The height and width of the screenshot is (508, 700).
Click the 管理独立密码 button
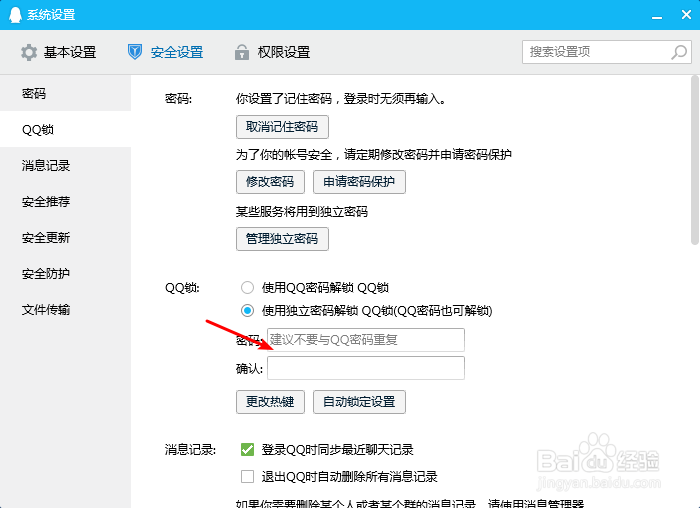[282, 239]
